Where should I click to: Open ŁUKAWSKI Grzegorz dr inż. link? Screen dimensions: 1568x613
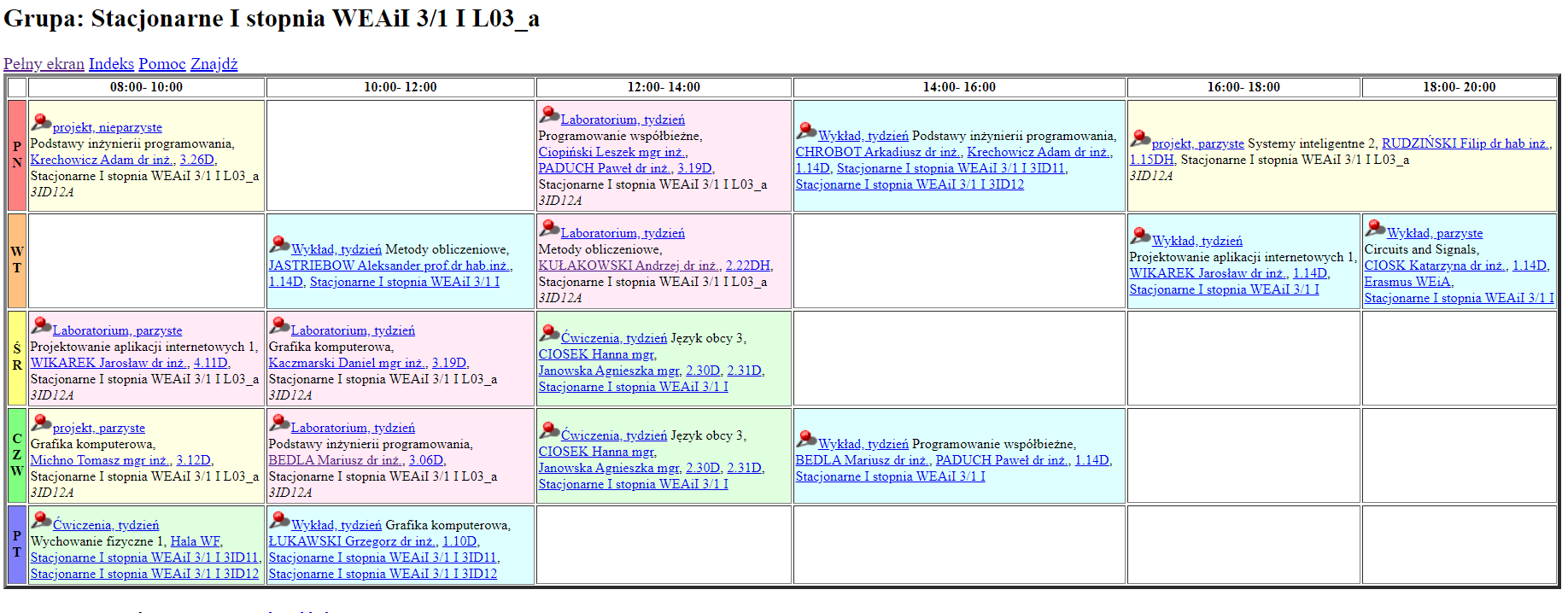tap(352, 541)
